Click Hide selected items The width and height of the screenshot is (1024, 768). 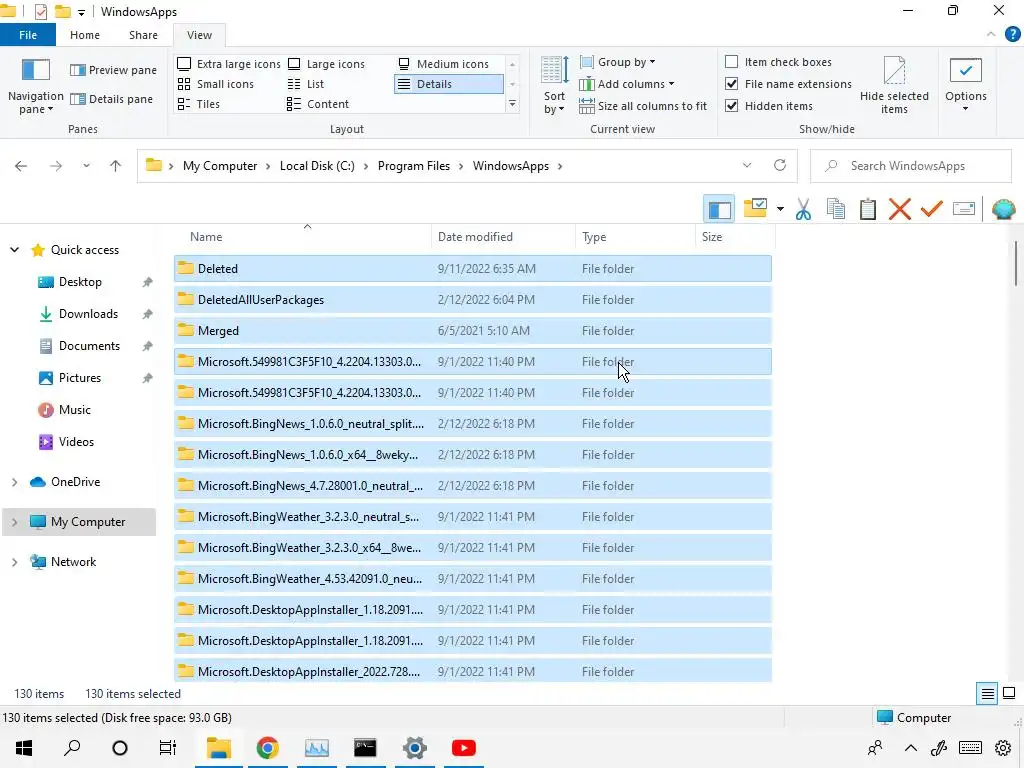click(x=894, y=86)
